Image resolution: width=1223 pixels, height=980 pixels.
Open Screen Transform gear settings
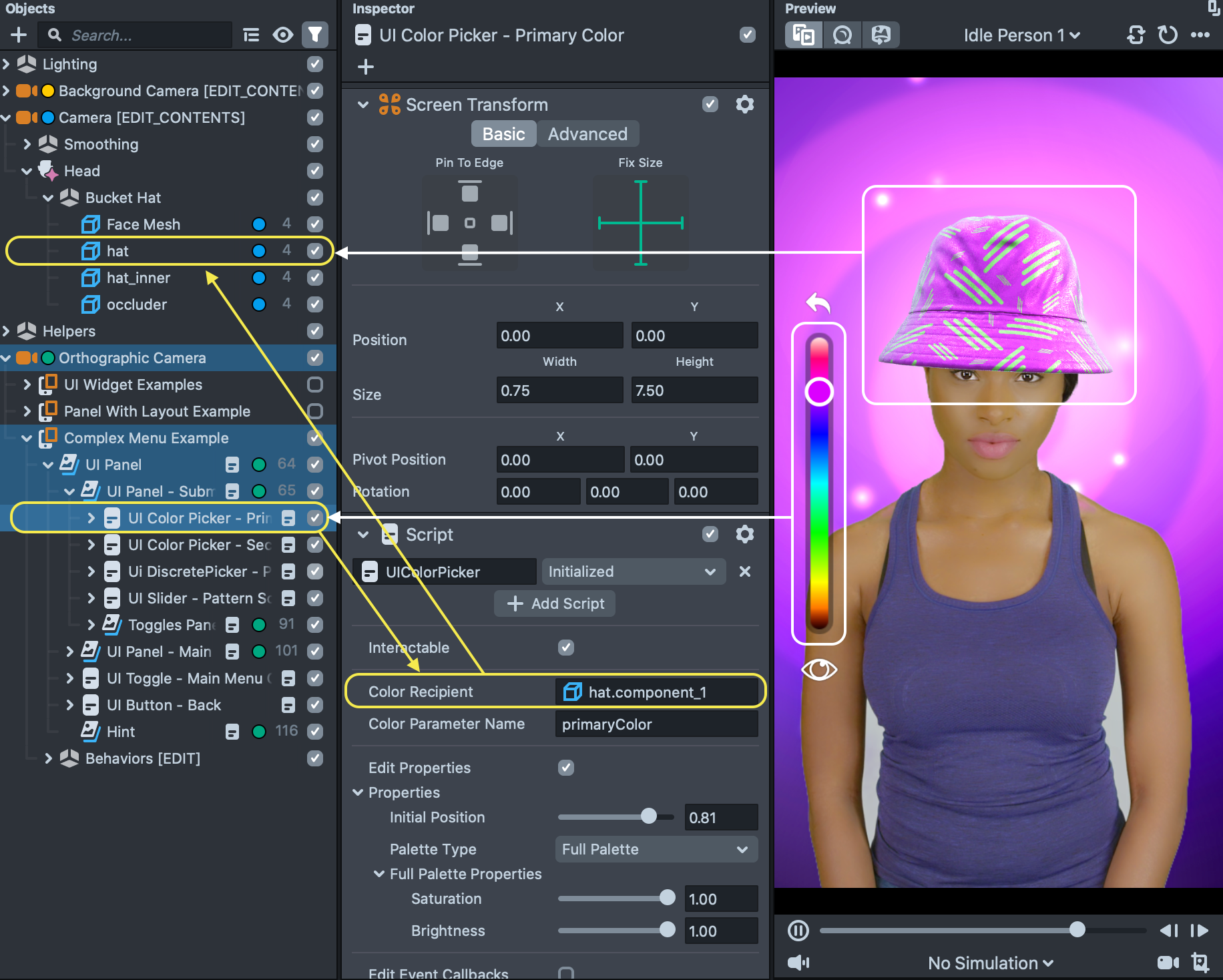tap(744, 105)
